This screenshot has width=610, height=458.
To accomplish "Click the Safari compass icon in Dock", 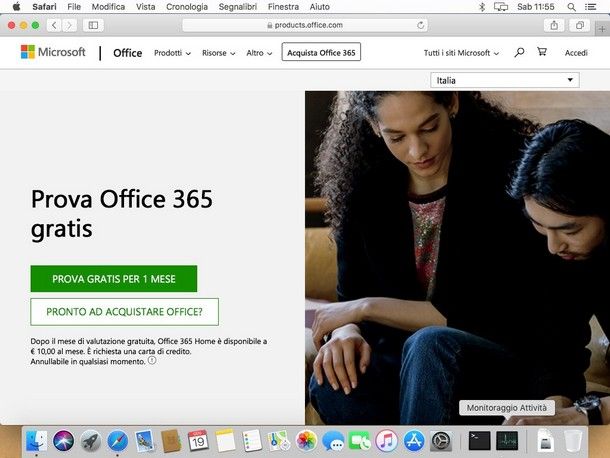I will coord(117,441).
